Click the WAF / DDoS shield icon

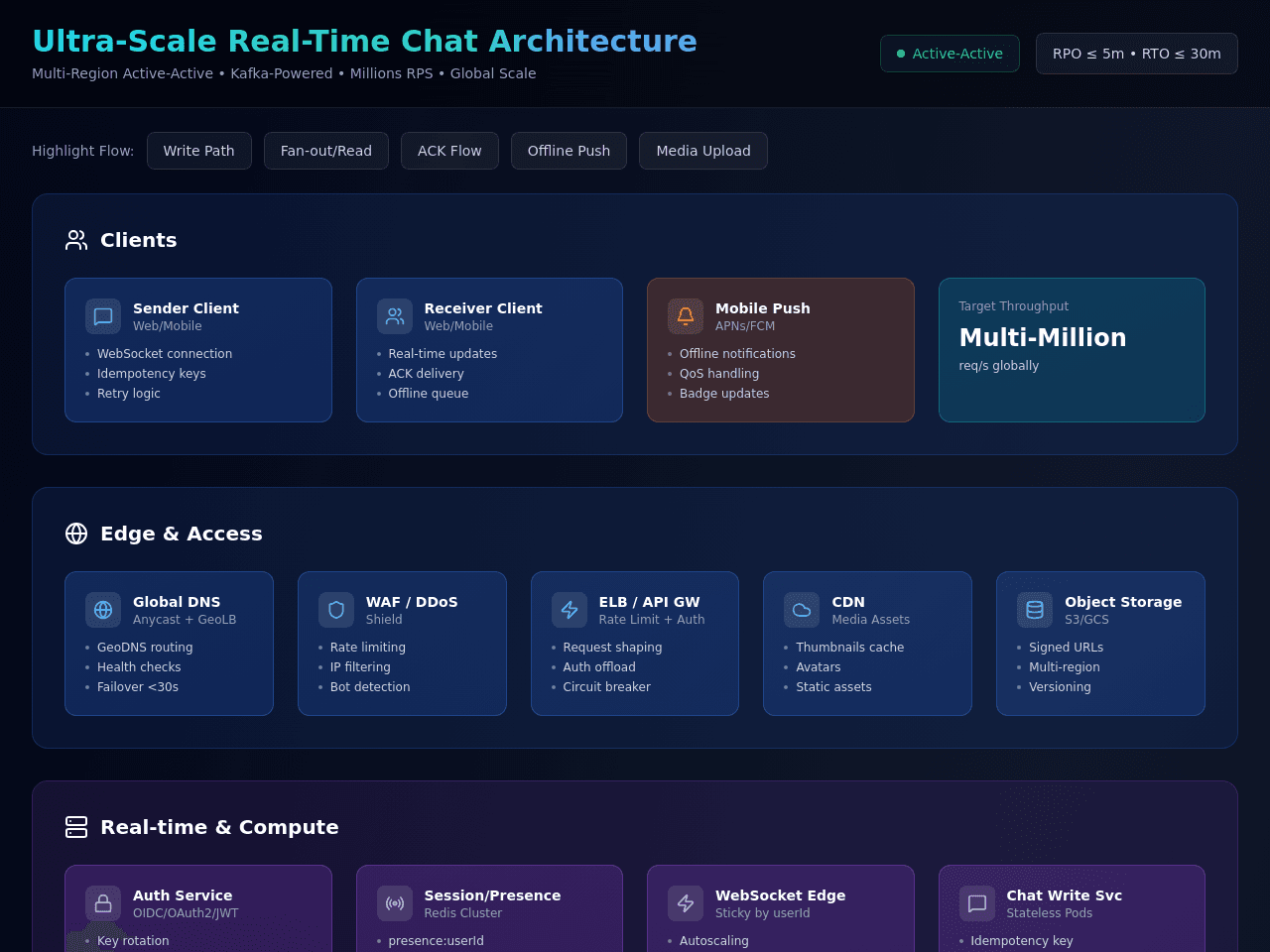pyautogui.click(x=336, y=610)
